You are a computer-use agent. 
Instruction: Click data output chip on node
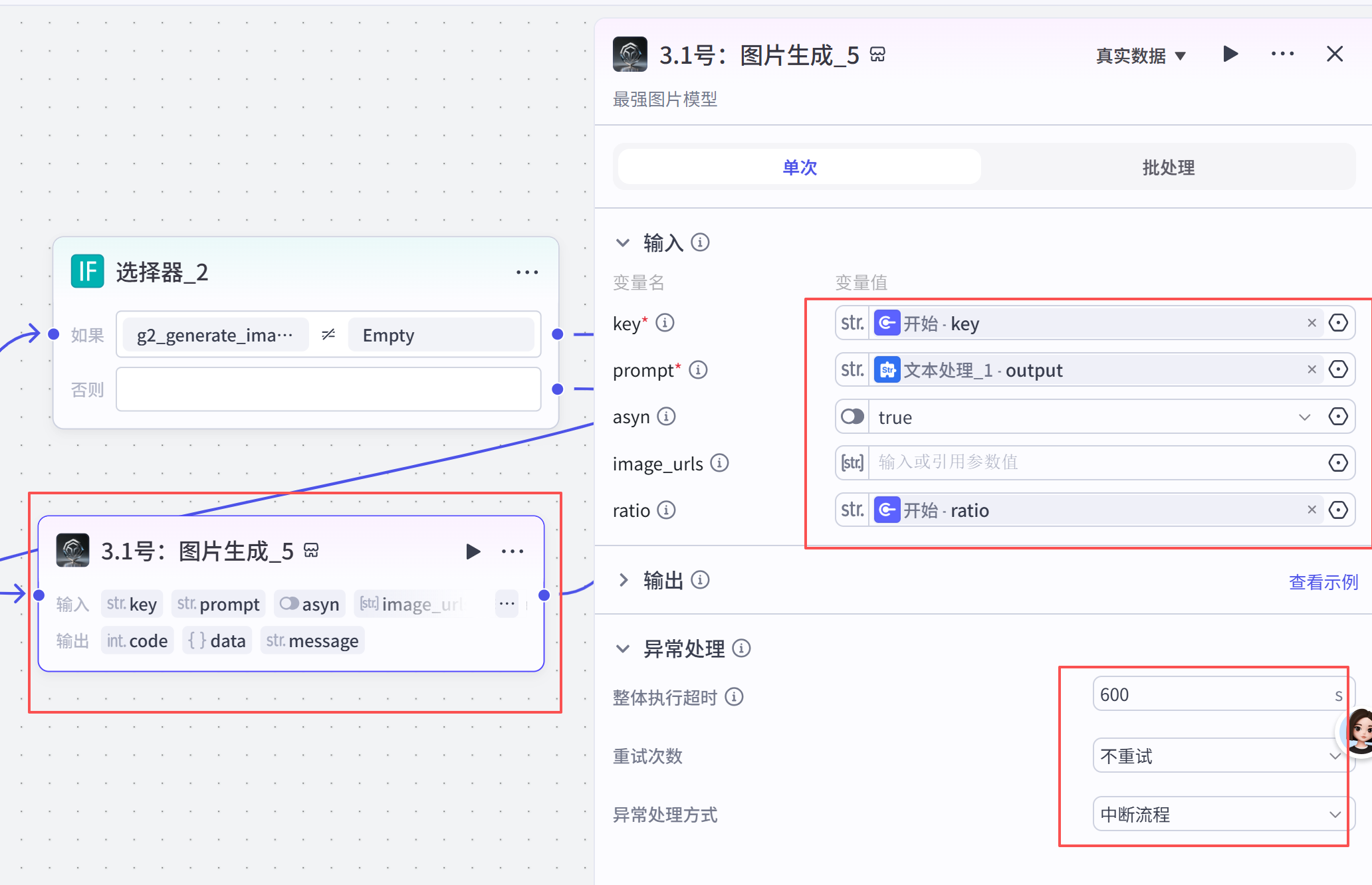[x=217, y=640]
